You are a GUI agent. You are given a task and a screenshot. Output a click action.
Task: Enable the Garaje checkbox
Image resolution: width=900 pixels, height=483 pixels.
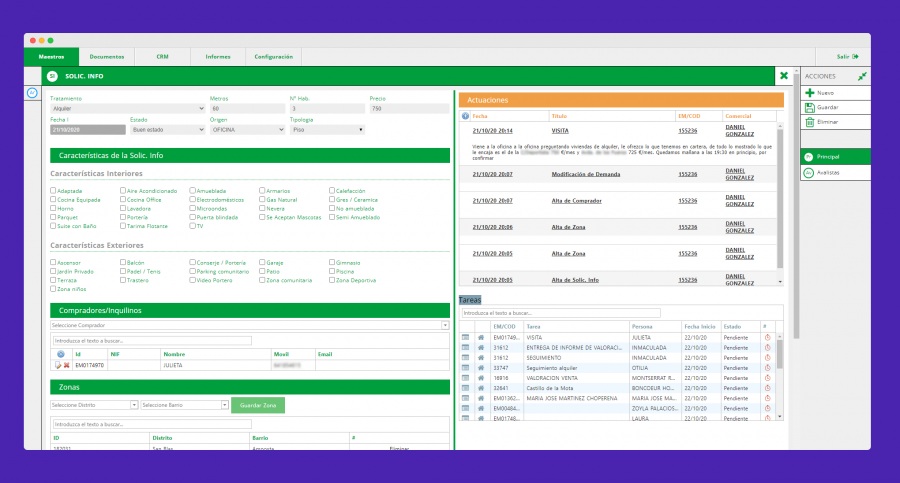pyautogui.click(x=262, y=262)
